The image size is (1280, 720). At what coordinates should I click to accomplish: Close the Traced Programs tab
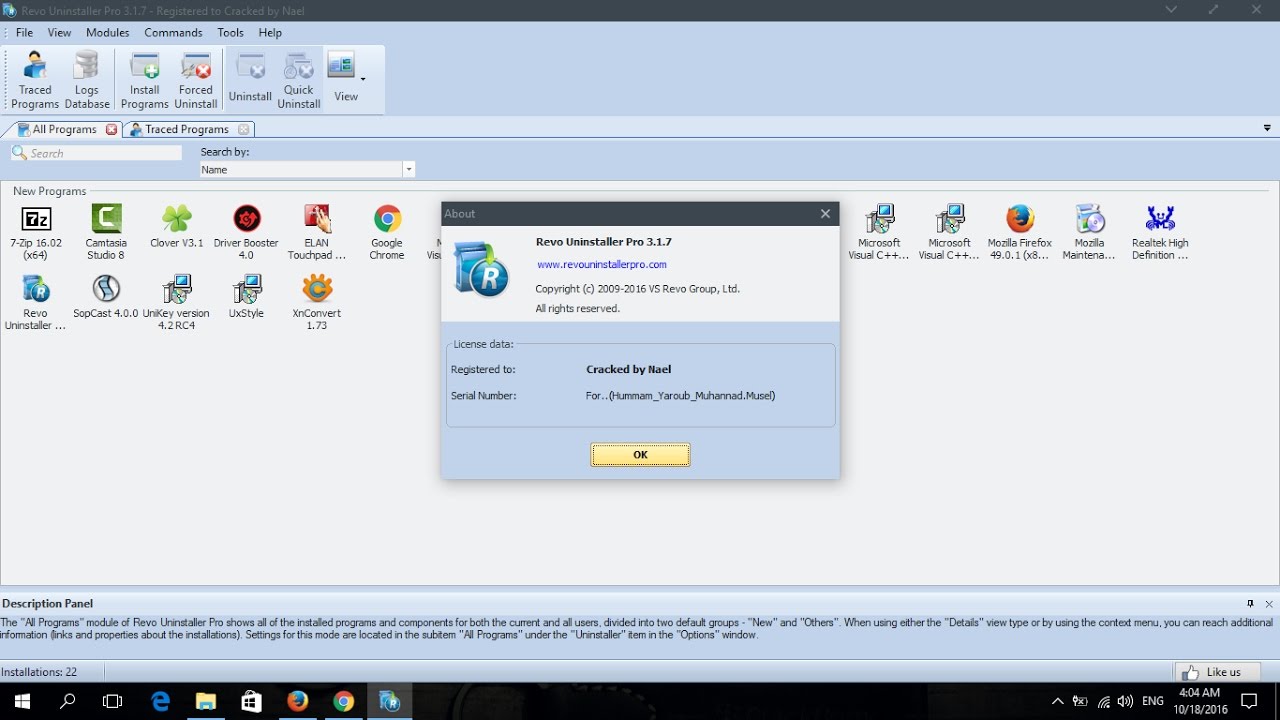(243, 129)
